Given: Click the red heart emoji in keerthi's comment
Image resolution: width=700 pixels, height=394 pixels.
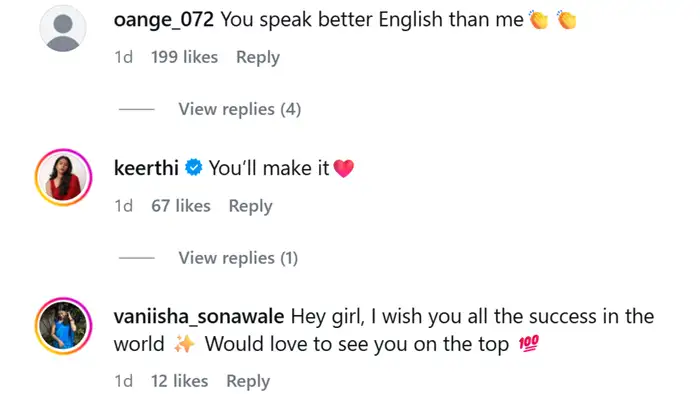Looking at the screenshot, I should [343, 168].
